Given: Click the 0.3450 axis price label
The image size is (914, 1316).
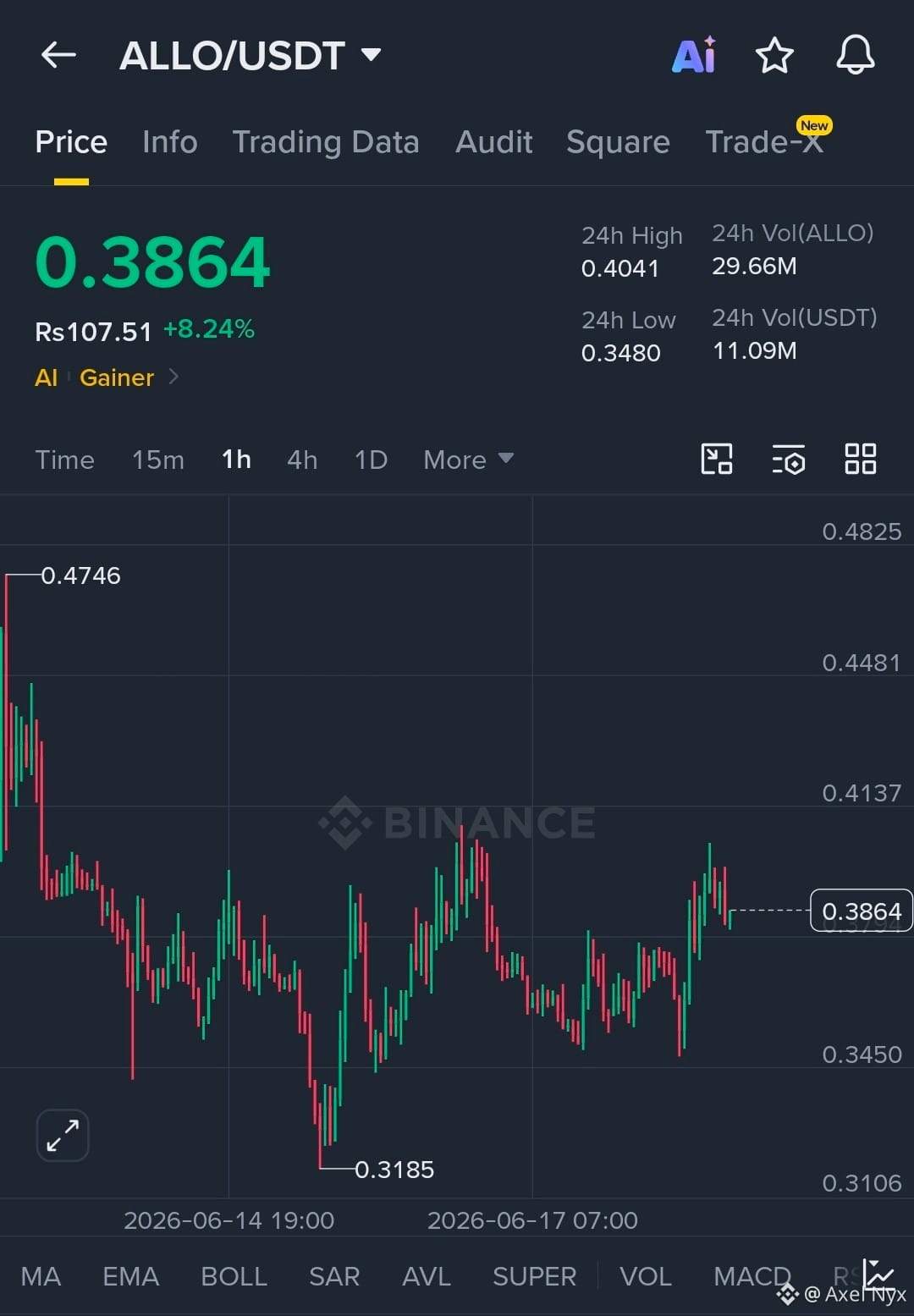Looking at the screenshot, I should point(862,1054).
